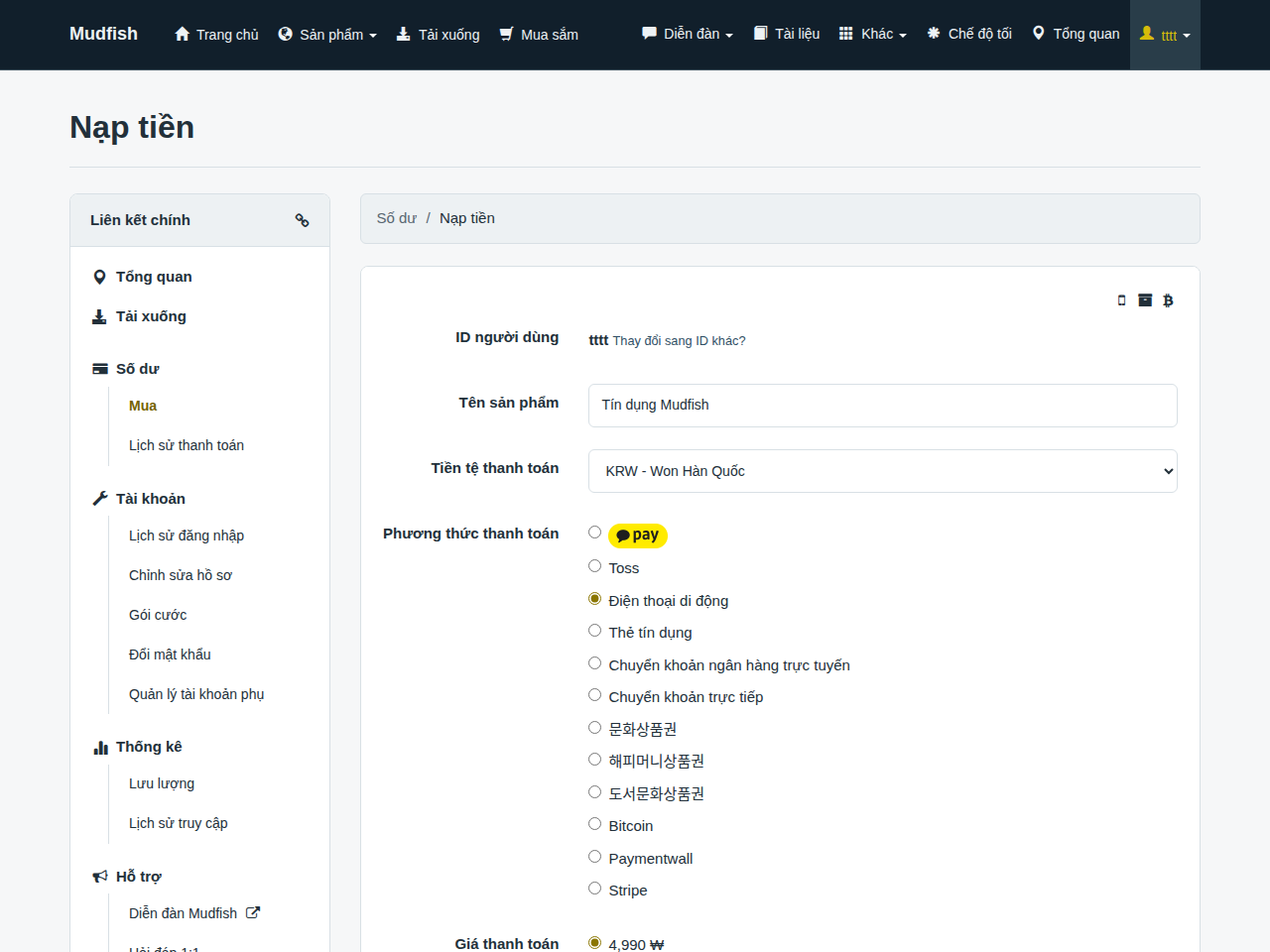The height and width of the screenshot is (952, 1270).
Task: Open Lịch sử thanh toán in the sidebar
Action: click(187, 445)
